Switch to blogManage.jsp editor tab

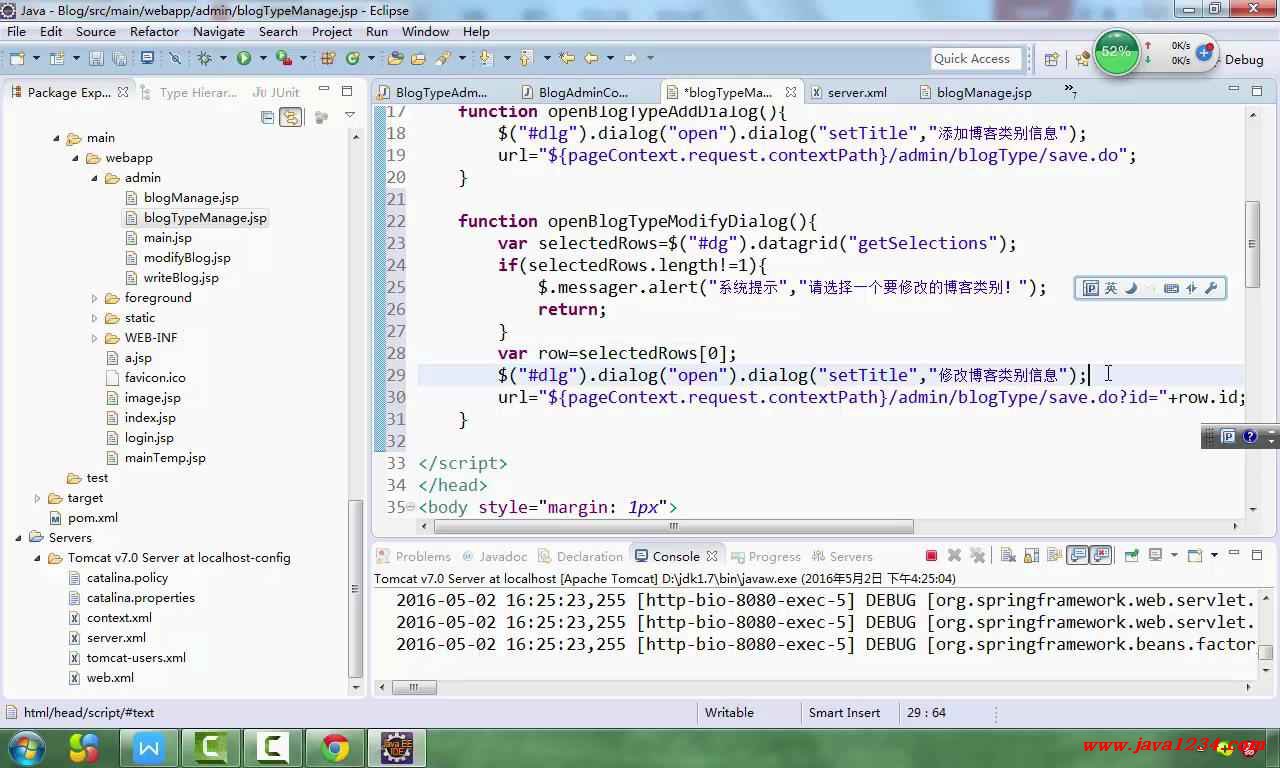(974, 92)
